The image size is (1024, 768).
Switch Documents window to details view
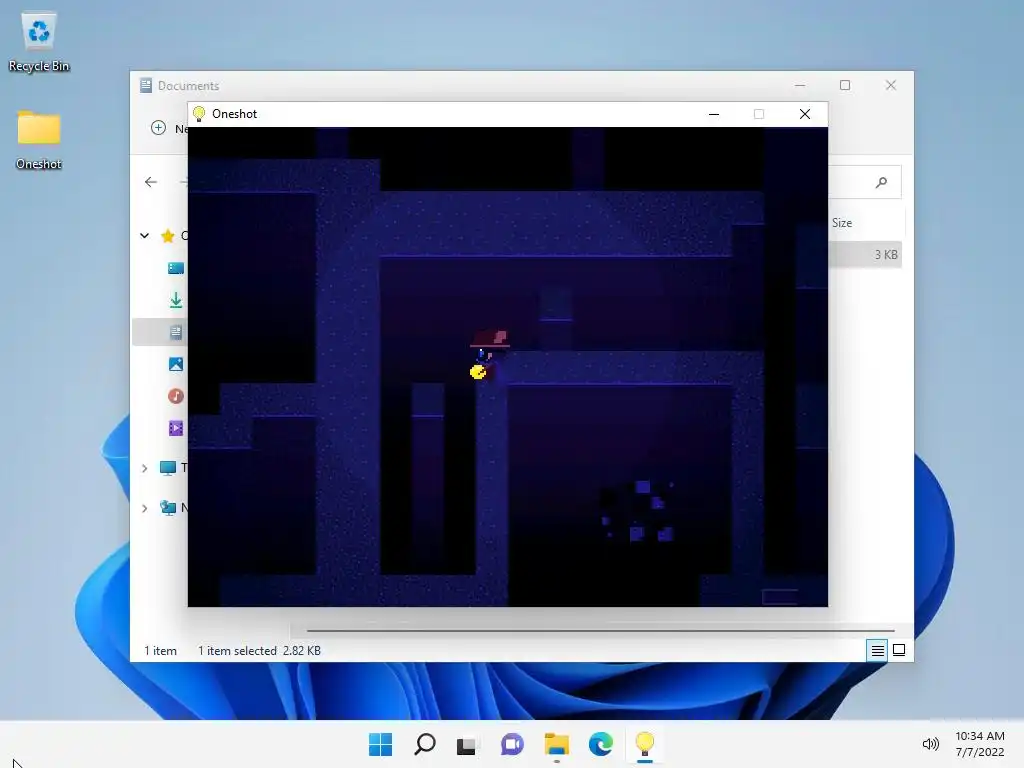click(x=877, y=650)
